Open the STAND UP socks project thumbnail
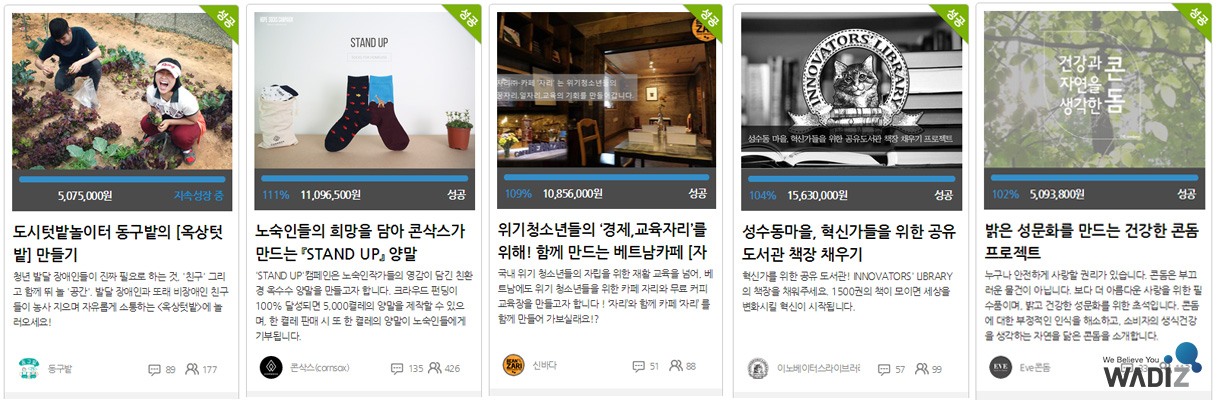Image resolution: width=1220 pixels, height=400 pixels. click(x=365, y=91)
